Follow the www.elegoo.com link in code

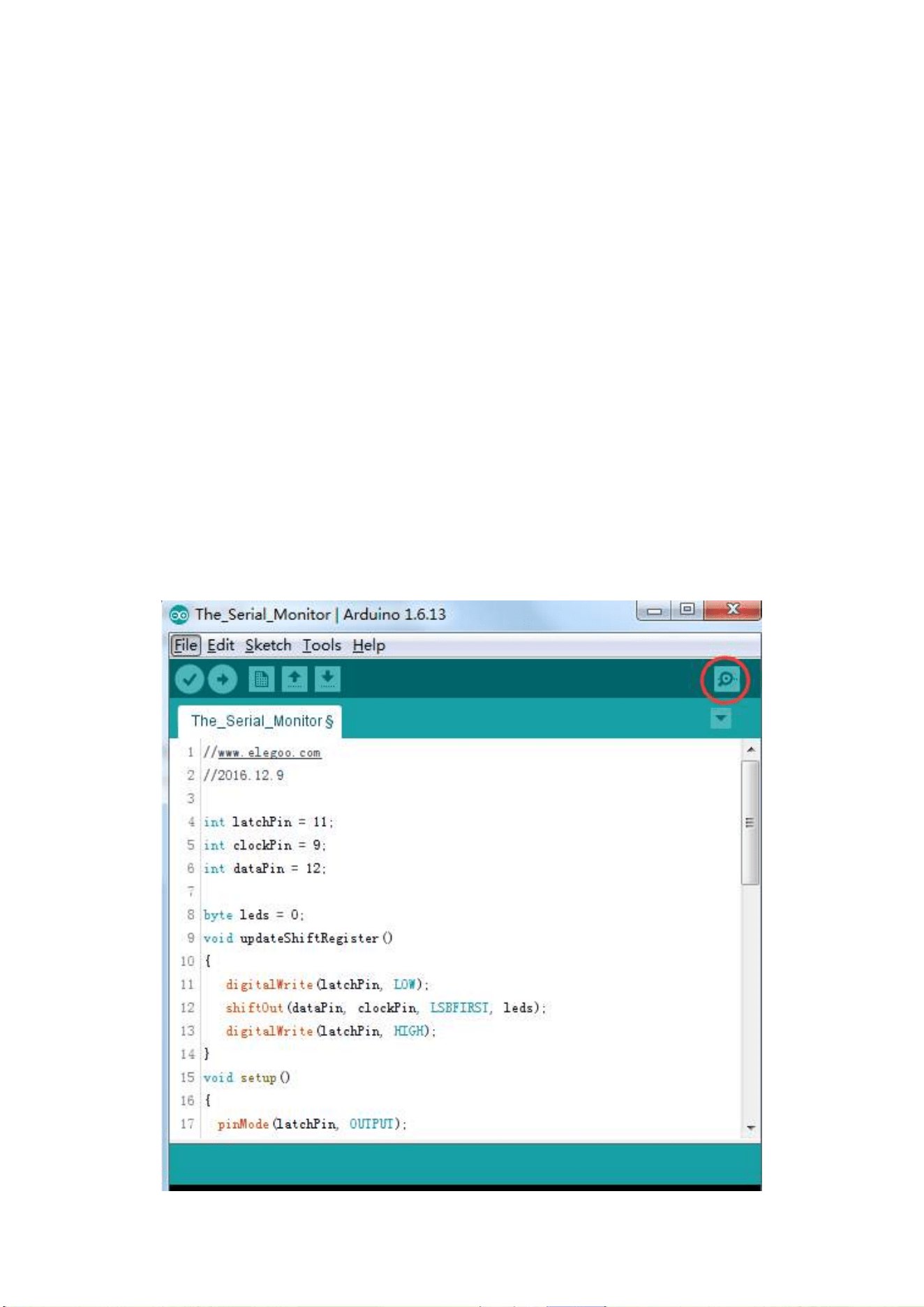click(269, 753)
